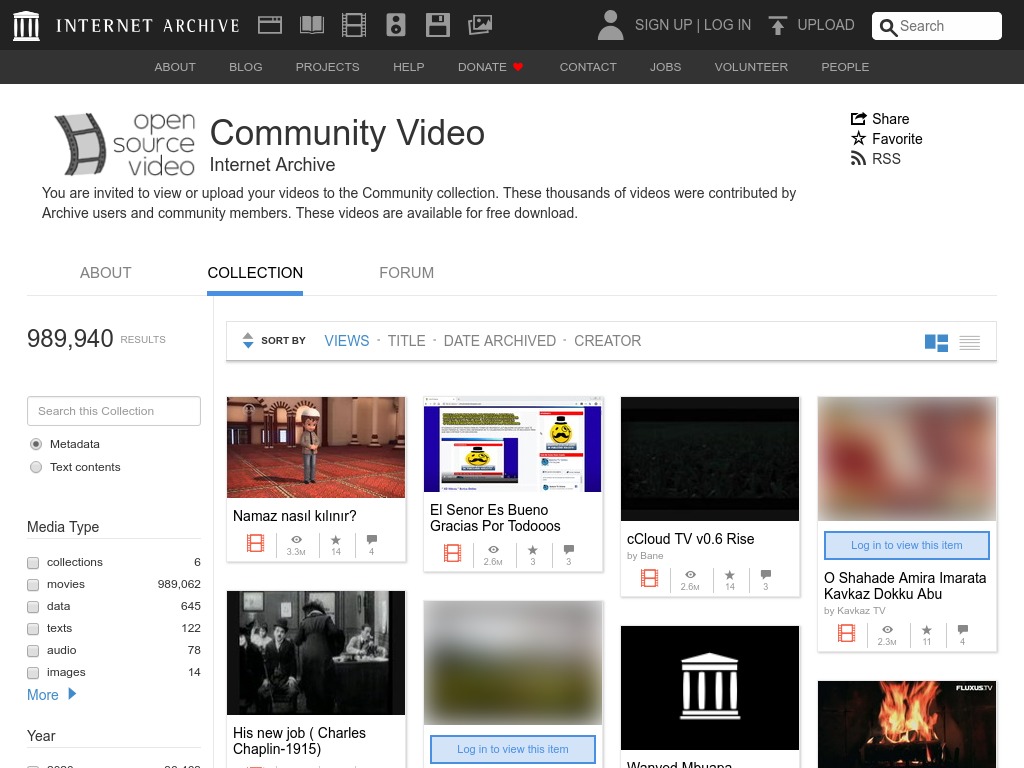The width and height of the screenshot is (1024, 768).
Task: Check the audio media type filter
Action: pyautogui.click(x=33, y=651)
